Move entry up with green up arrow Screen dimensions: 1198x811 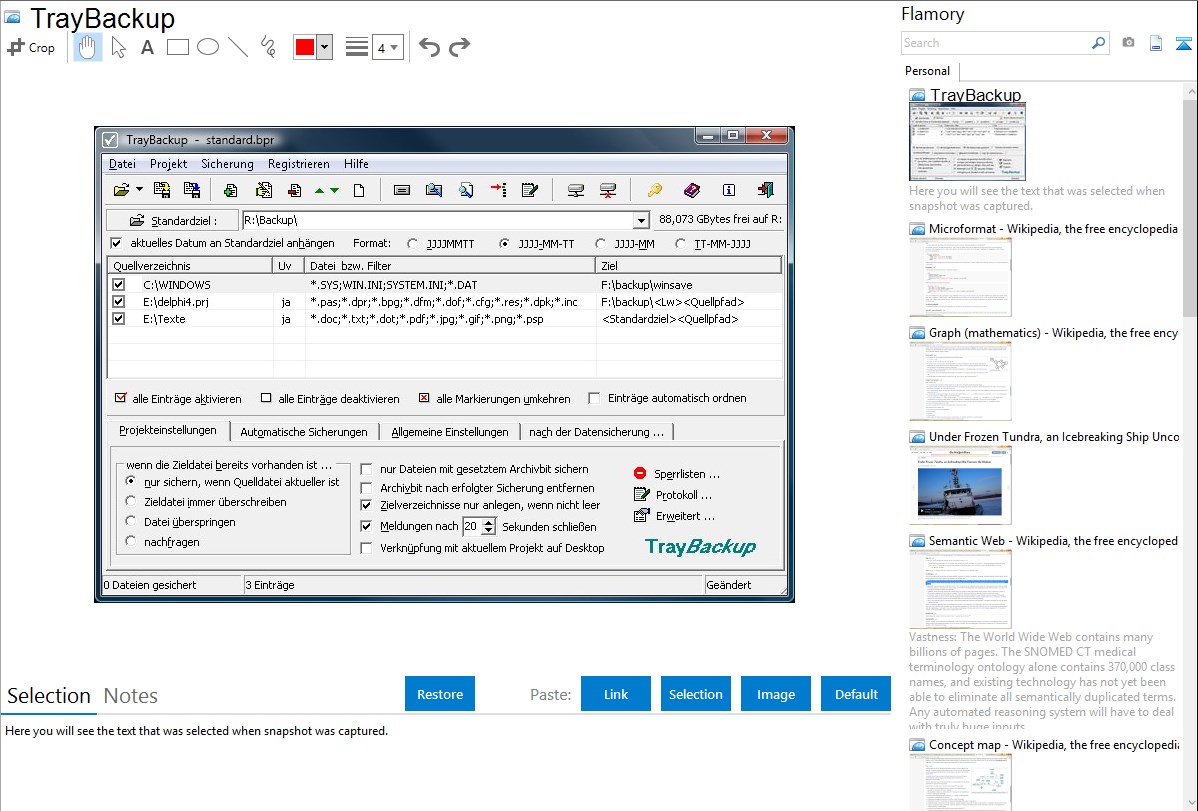point(319,190)
